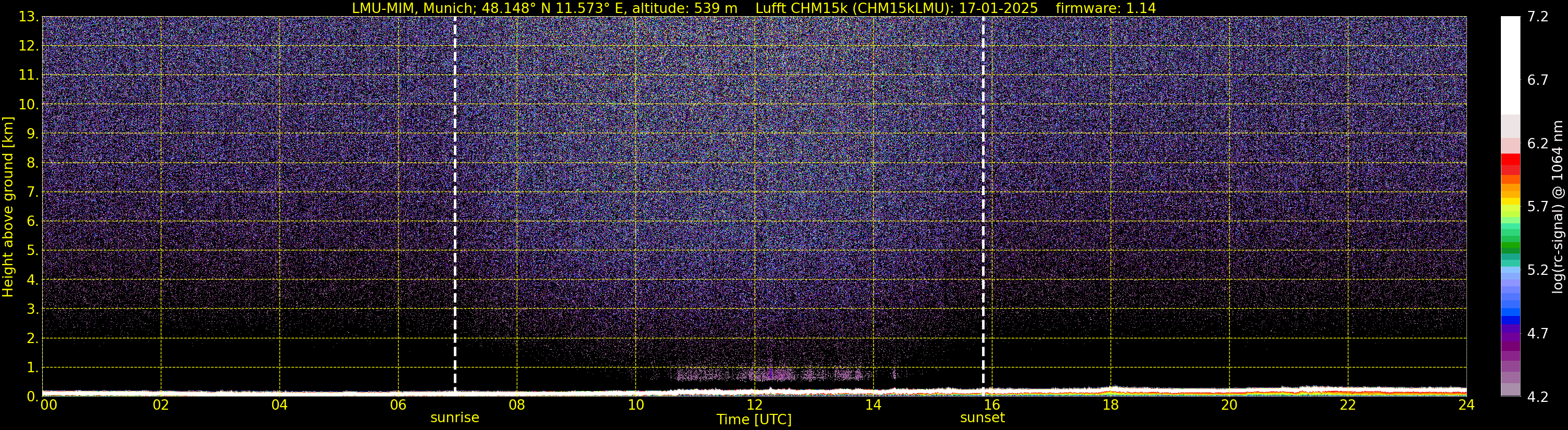This screenshot has height=430, width=1568.
Task: Click the time axis tick "18"
Action: tap(1110, 405)
